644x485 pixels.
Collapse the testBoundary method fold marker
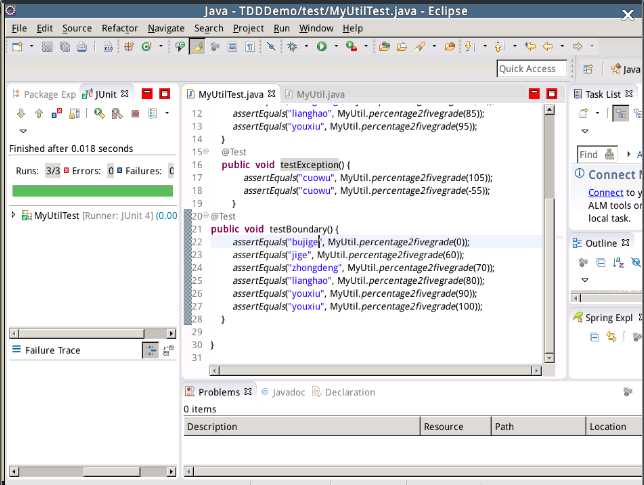click(208, 216)
